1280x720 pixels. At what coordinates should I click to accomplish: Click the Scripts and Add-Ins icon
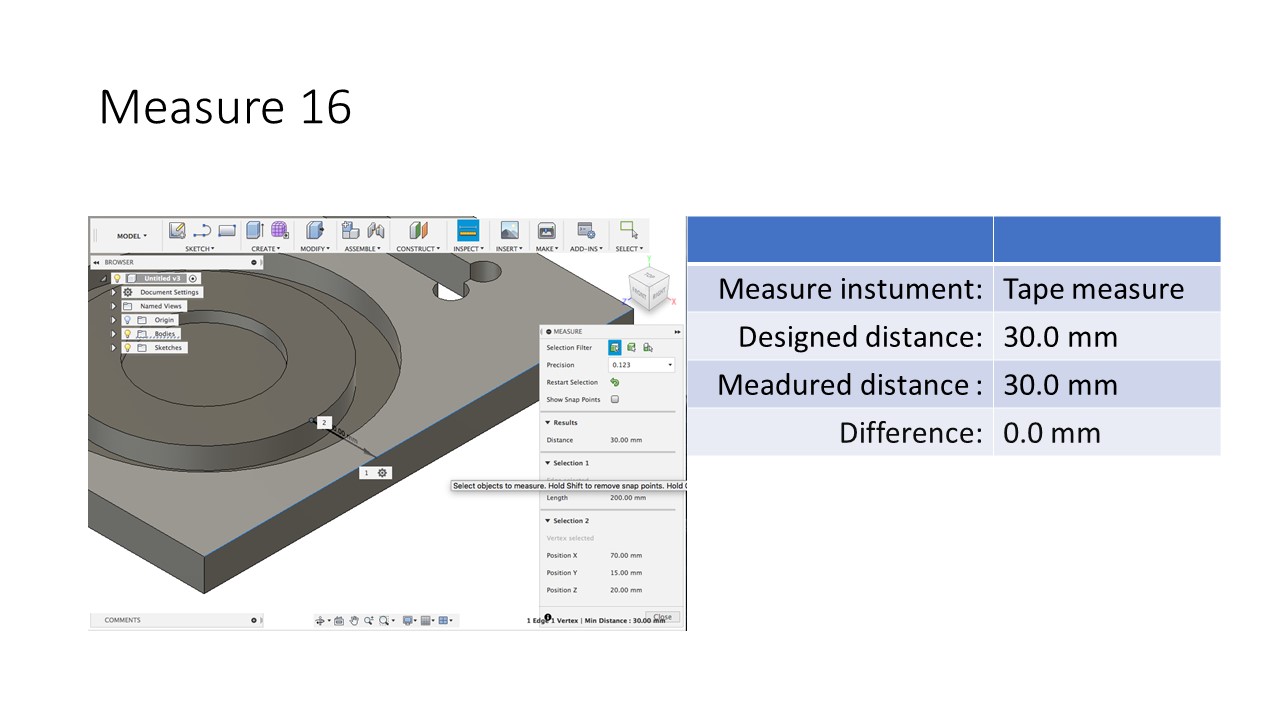[586, 230]
